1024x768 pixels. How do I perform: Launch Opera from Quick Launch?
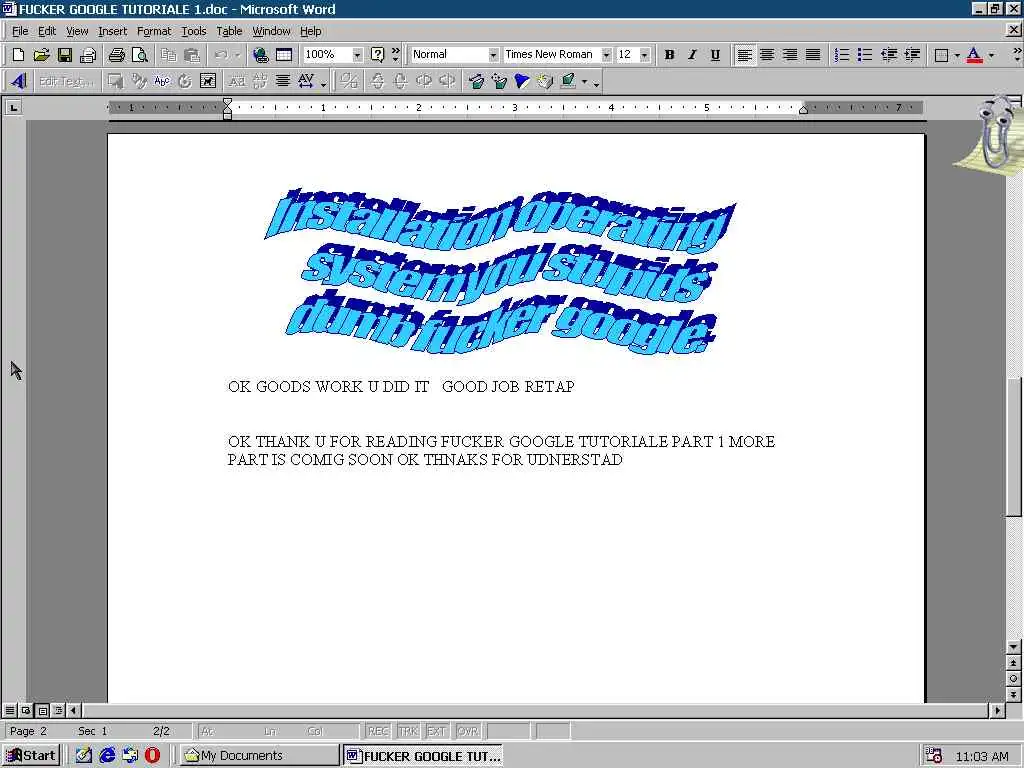point(152,755)
